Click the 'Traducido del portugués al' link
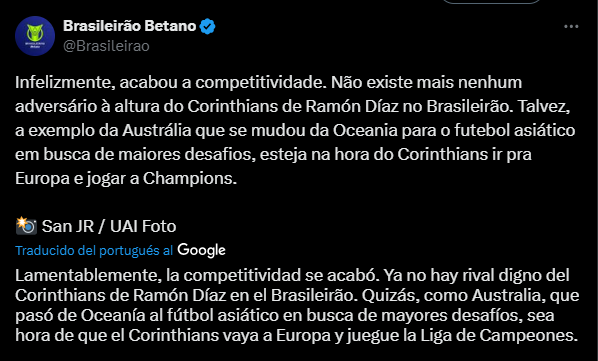 [94, 250]
